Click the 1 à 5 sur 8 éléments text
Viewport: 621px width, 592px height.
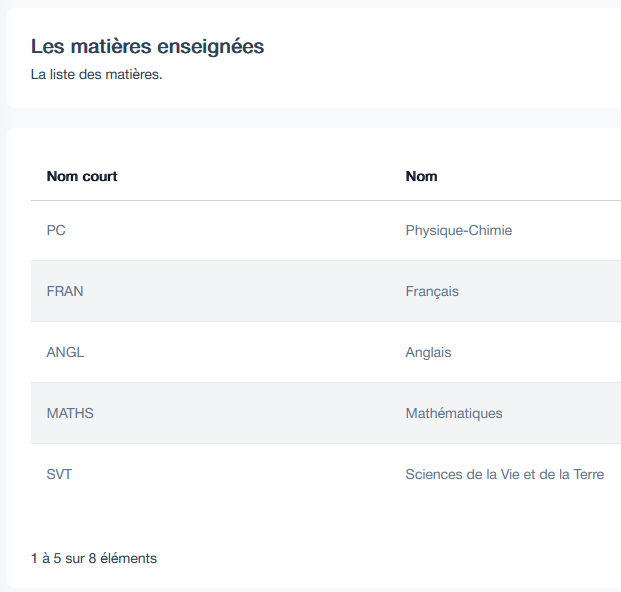pos(94,558)
